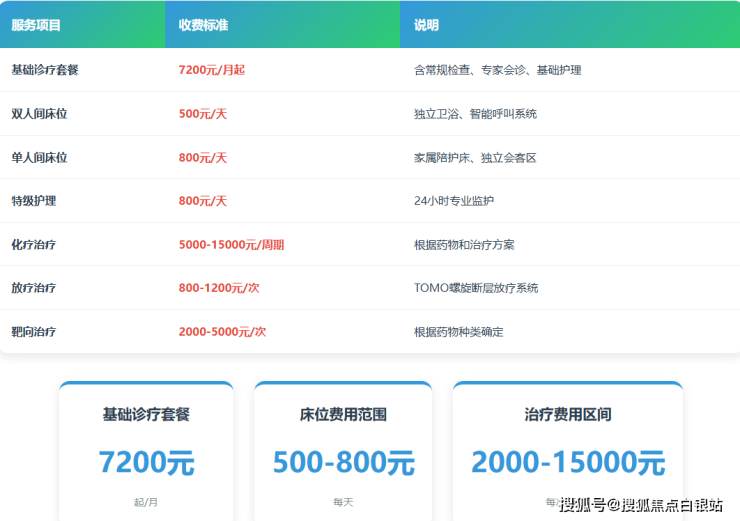
Task: Click the 说明 column header
Action: [x=426, y=25]
